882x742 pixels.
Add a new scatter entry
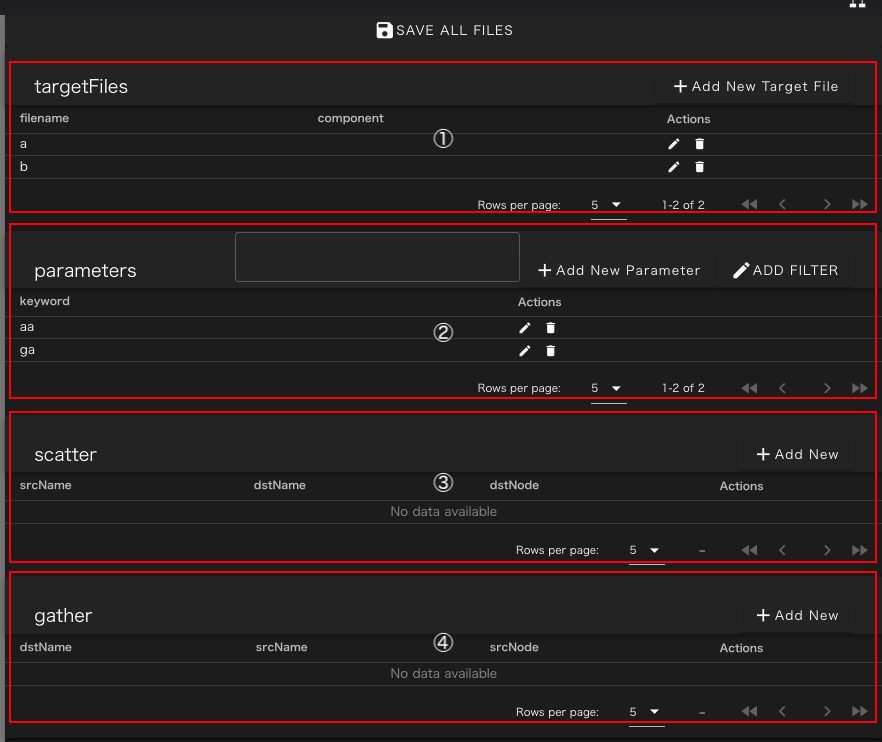[x=797, y=454]
